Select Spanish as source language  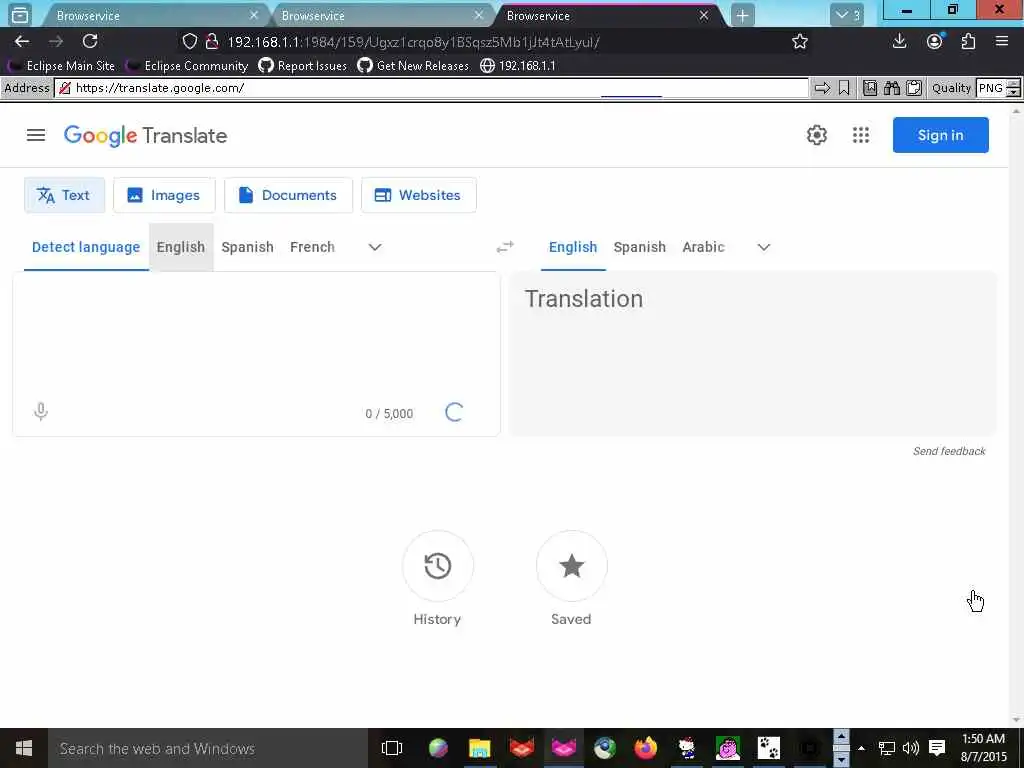248,247
